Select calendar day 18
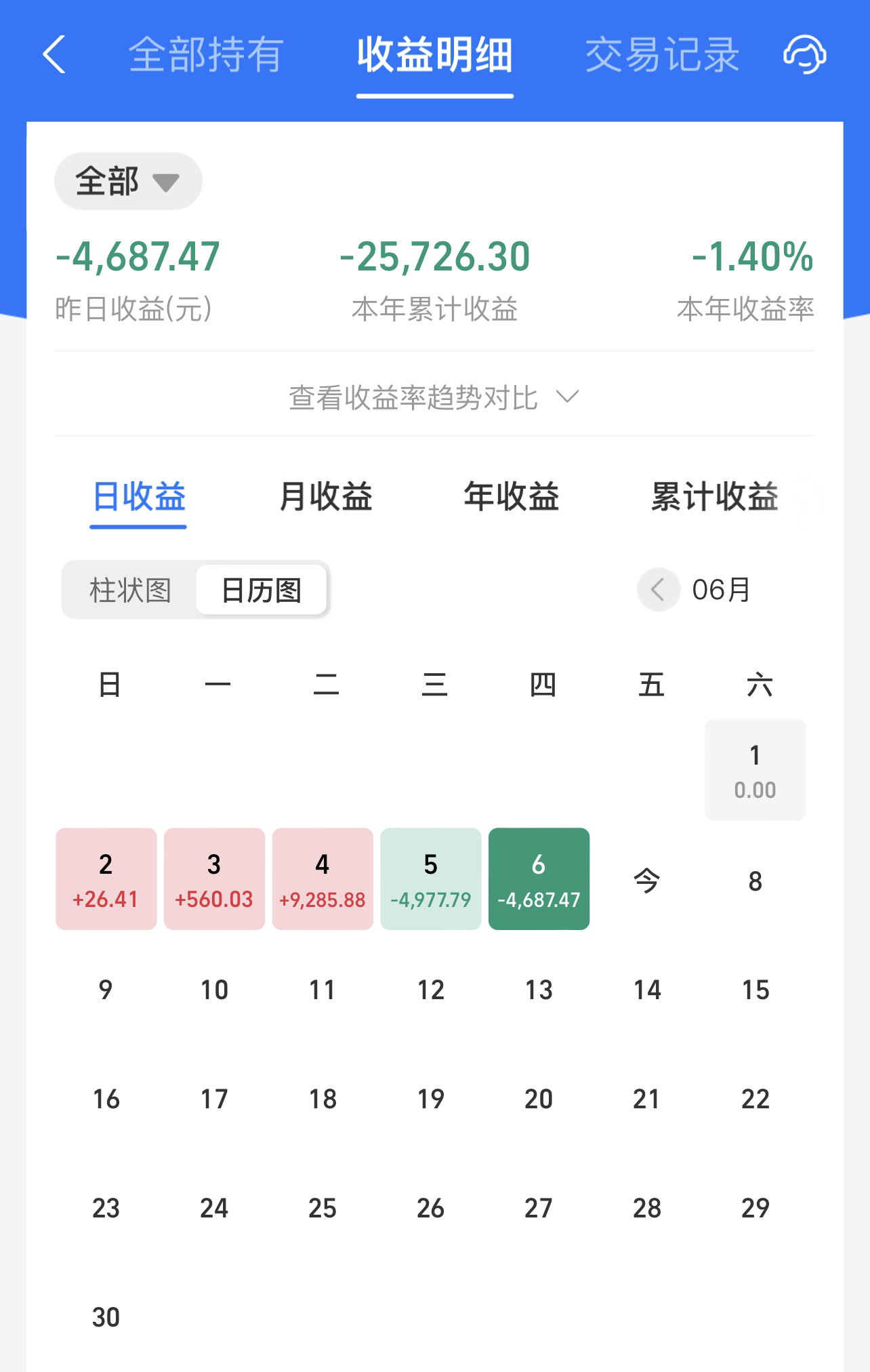 point(323,1099)
